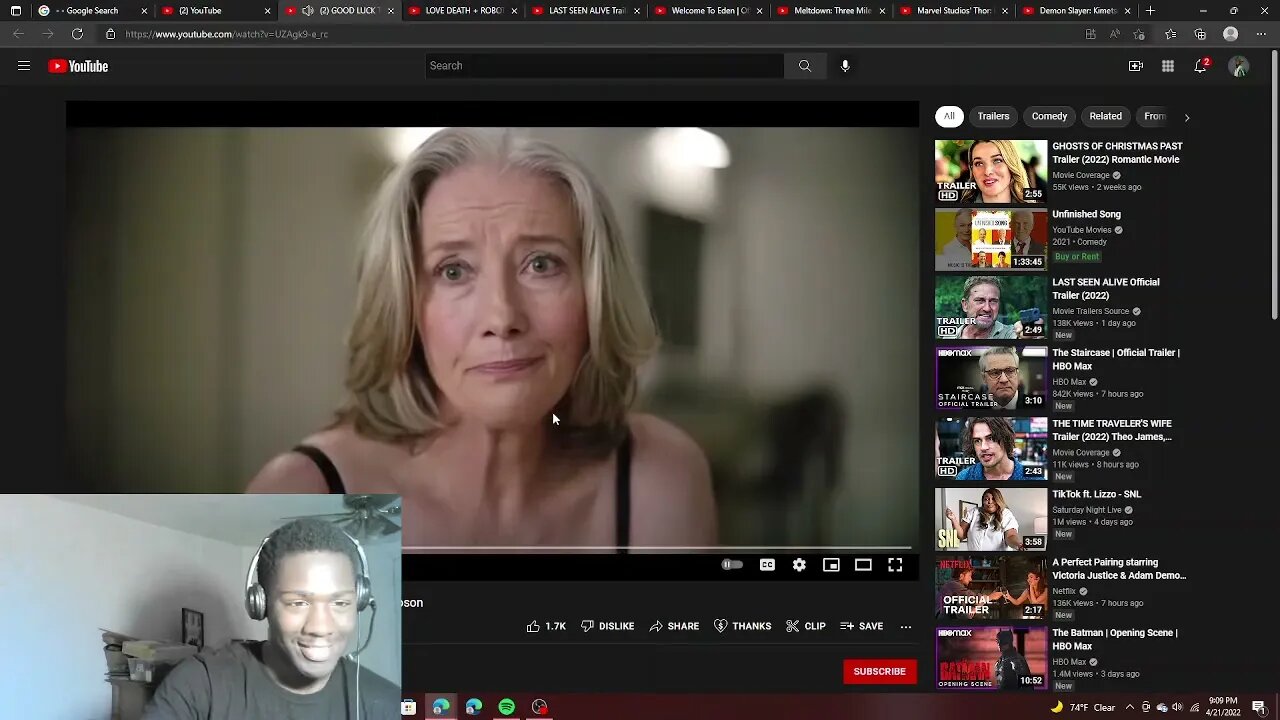1280x720 pixels.
Task: Open the Unfinished Song movie title
Action: tap(1086, 214)
